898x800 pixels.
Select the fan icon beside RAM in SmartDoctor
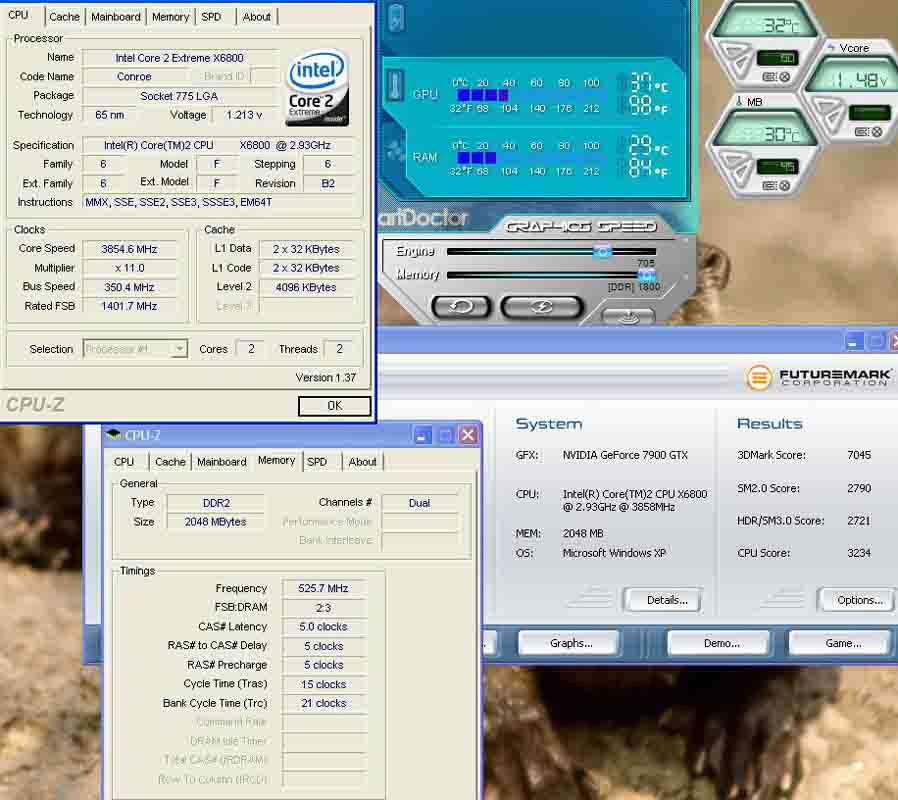[395, 150]
